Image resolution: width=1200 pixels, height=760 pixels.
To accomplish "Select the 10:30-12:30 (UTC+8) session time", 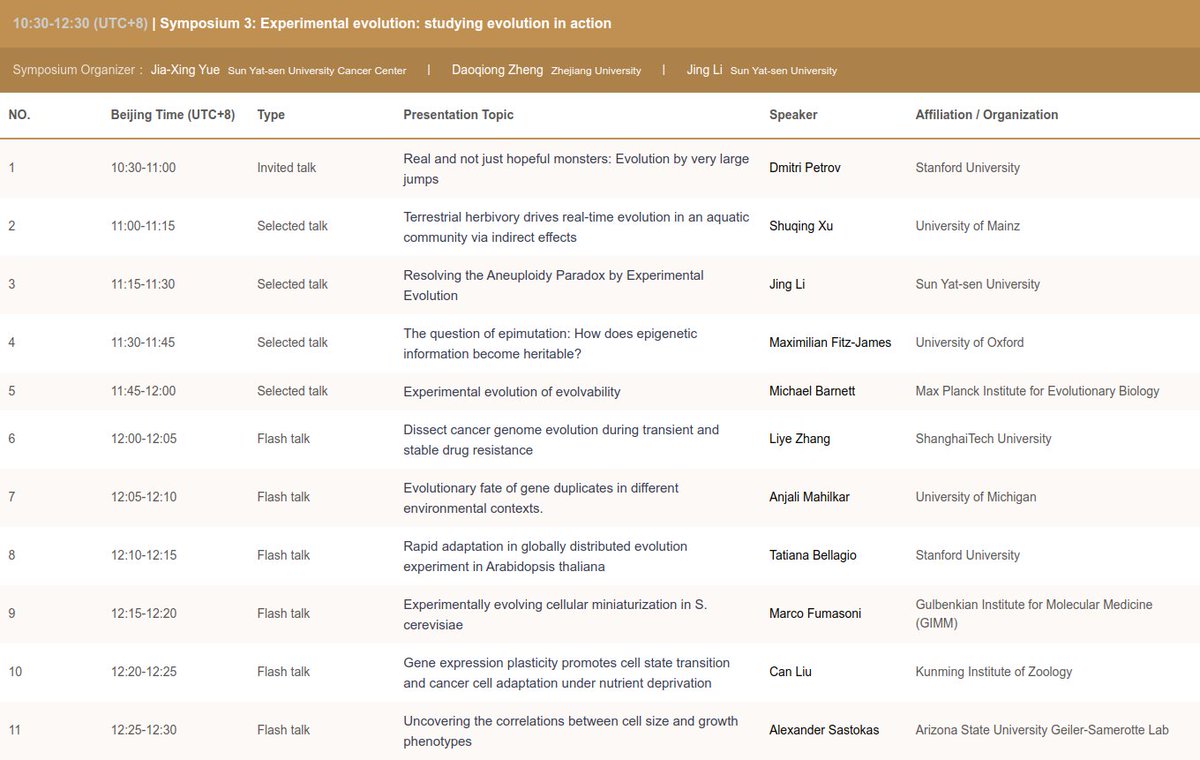I will (x=80, y=23).
